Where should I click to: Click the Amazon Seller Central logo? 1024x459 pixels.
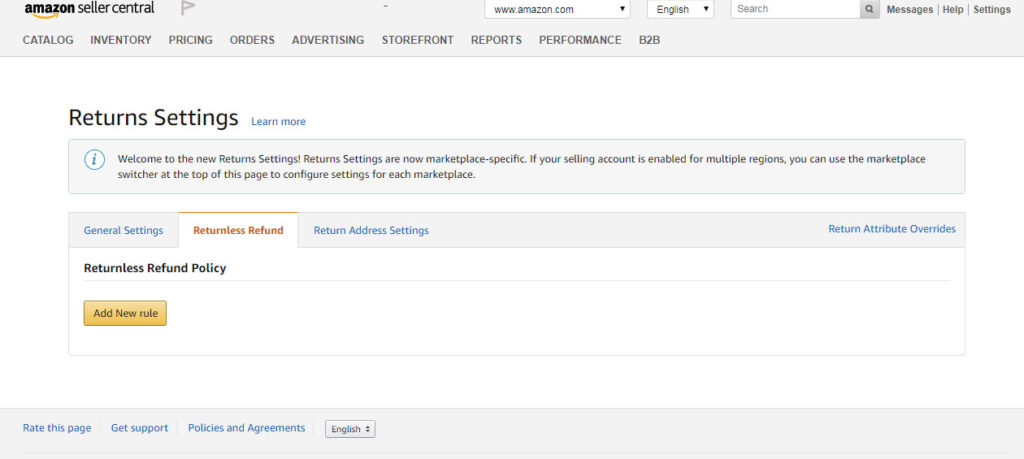[89, 9]
